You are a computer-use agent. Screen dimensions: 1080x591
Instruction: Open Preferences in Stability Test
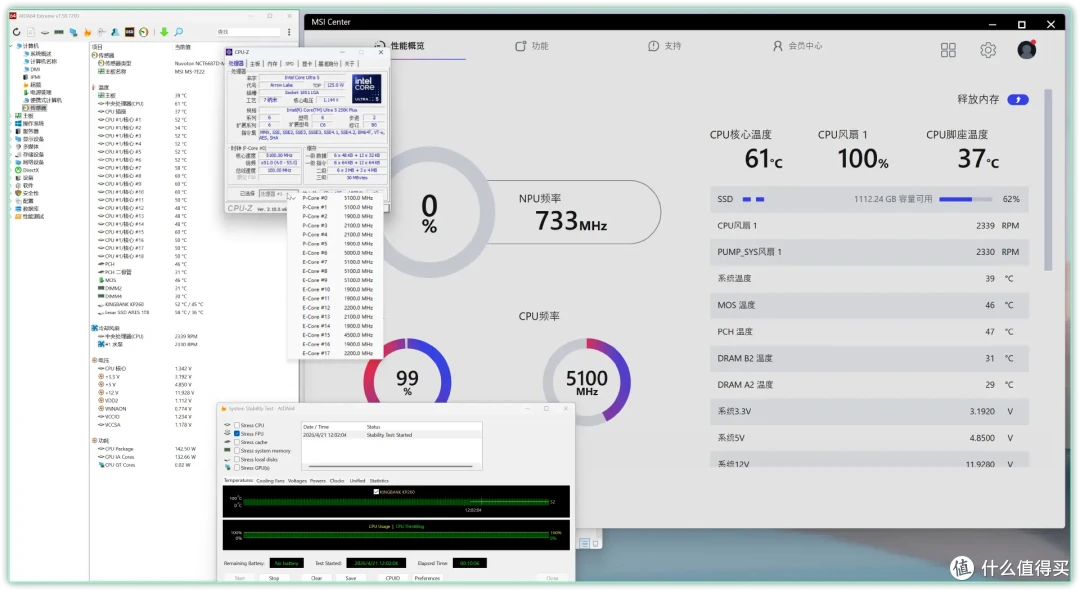[x=427, y=579]
